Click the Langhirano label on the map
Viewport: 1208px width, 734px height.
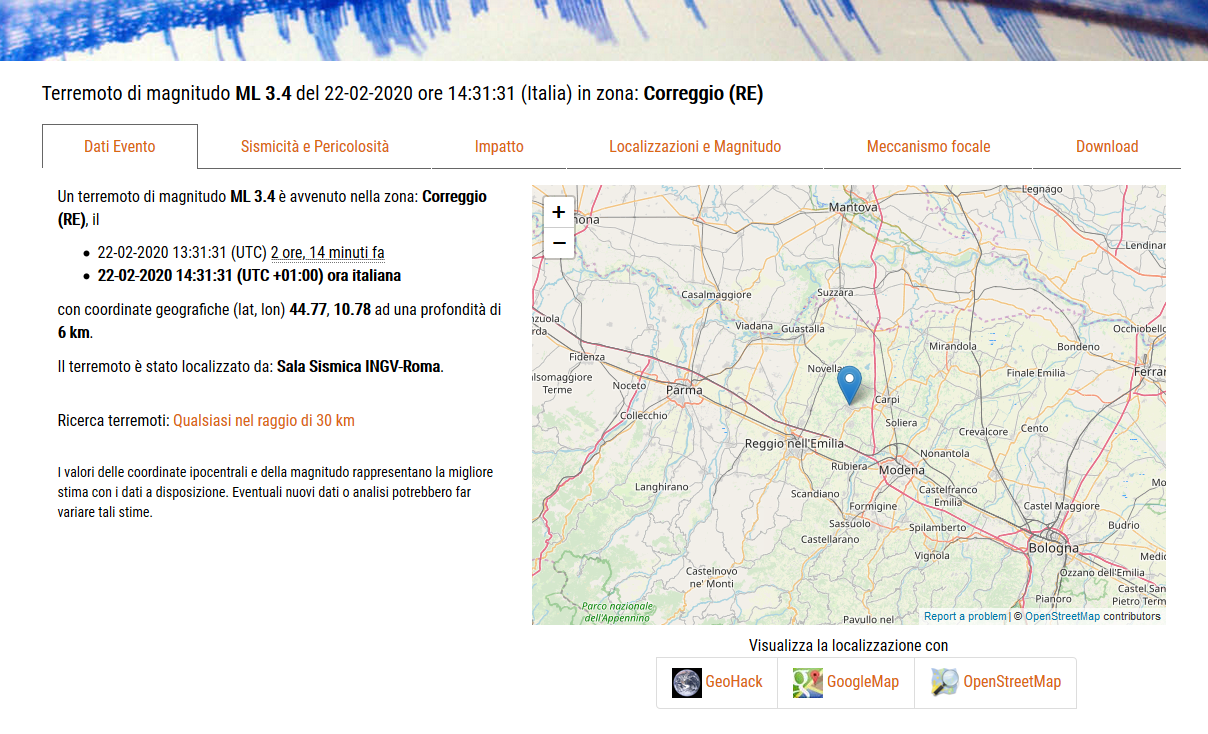tap(662, 487)
